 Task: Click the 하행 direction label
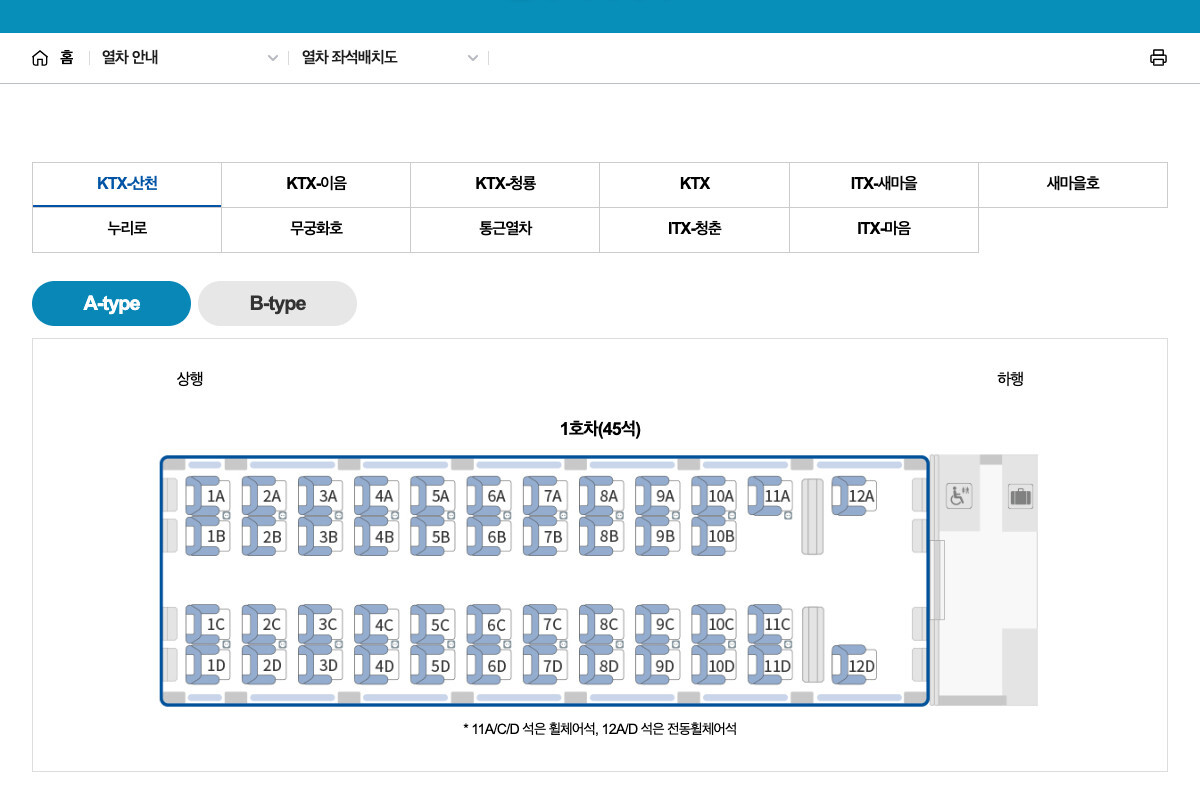pyautogui.click(x=1010, y=379)
